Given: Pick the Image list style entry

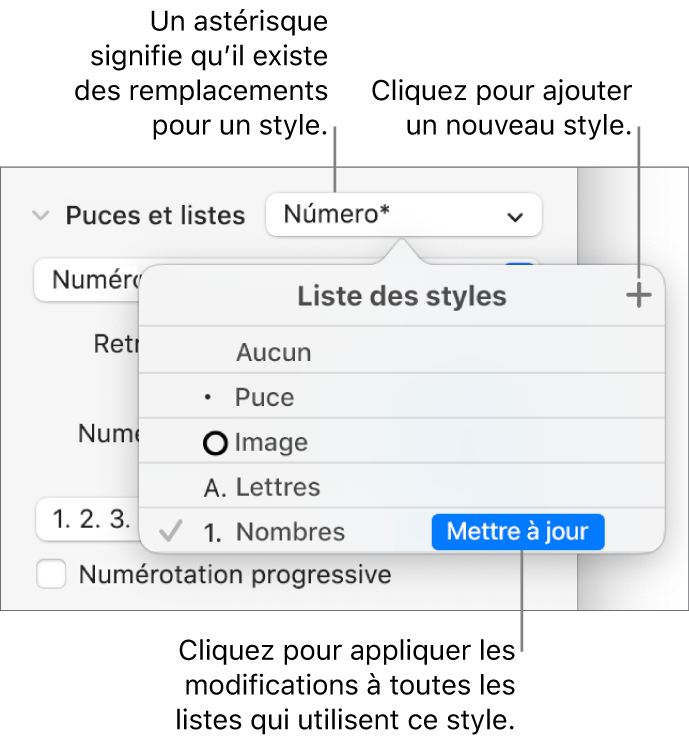Looking at the screenshot, I should pos(271,443).
